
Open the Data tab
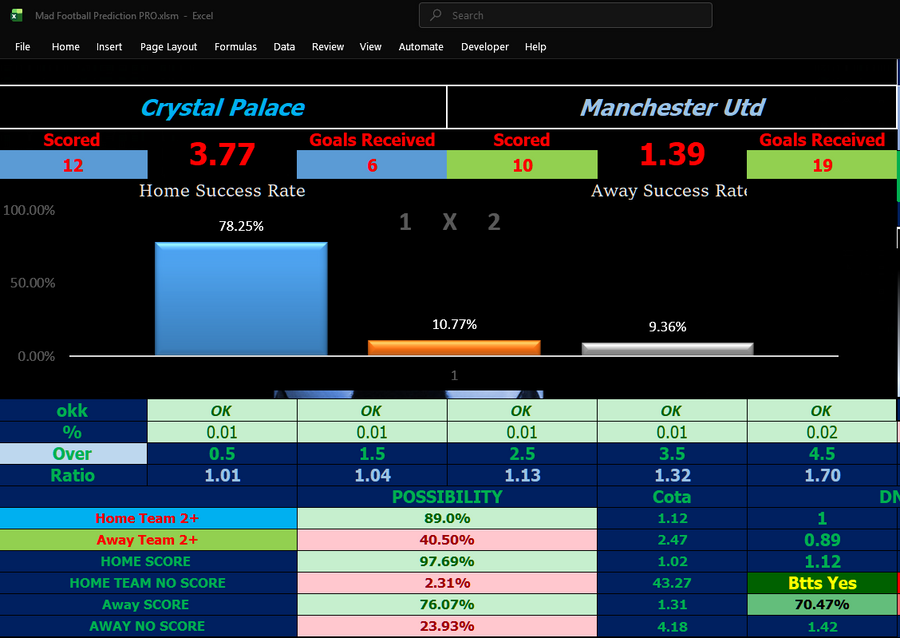[284, 46]
